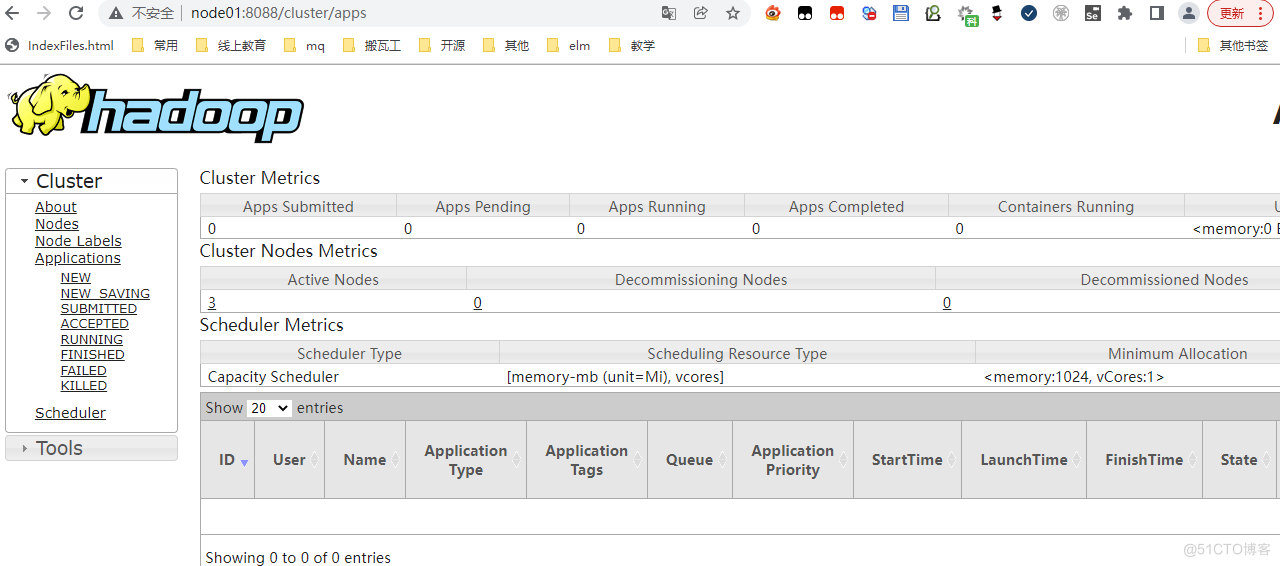This screenshot has width=1280, height=566.
Task: Open the extensions puzzle icon
Action: (x=1125, y=13)
